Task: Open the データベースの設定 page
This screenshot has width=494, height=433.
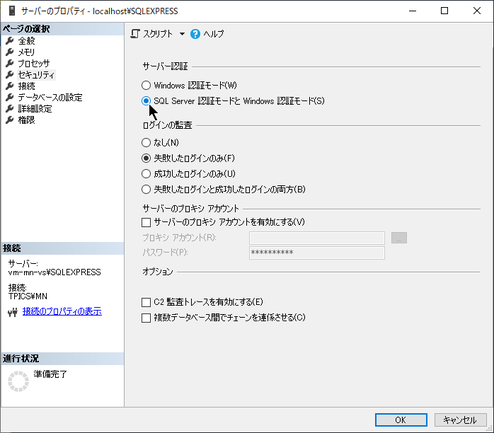Action: pos(50,97)
